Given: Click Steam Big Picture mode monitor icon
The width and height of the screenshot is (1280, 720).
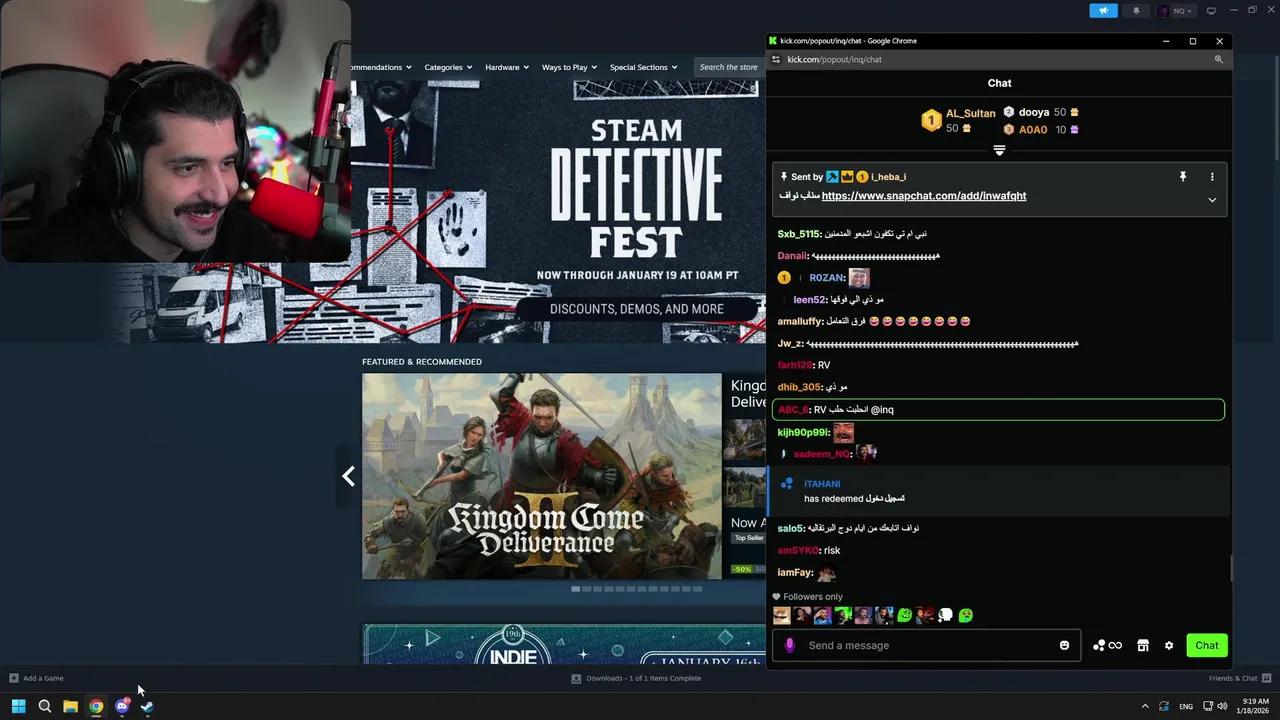Looking at the screenshot, I should pos(1211,11).
